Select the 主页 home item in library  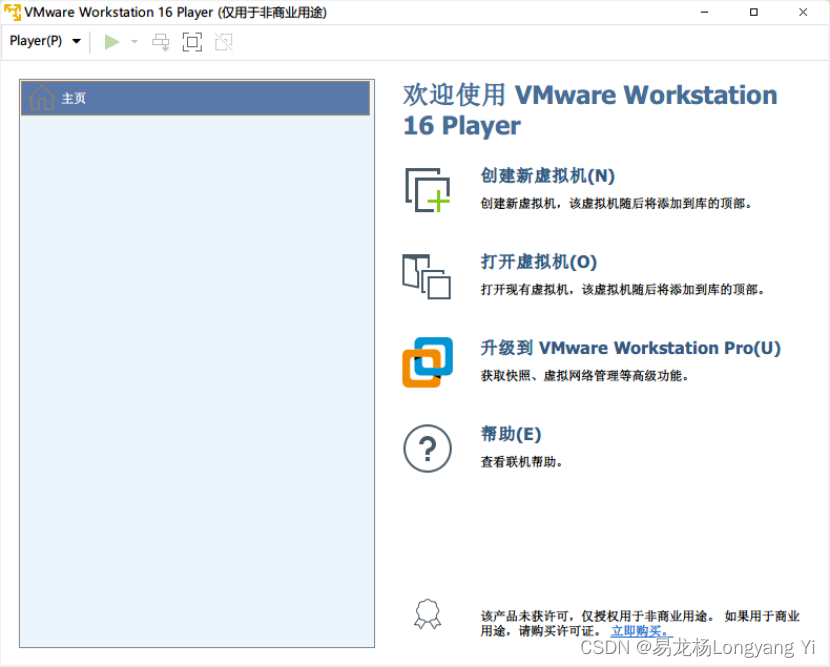point(195,98)
